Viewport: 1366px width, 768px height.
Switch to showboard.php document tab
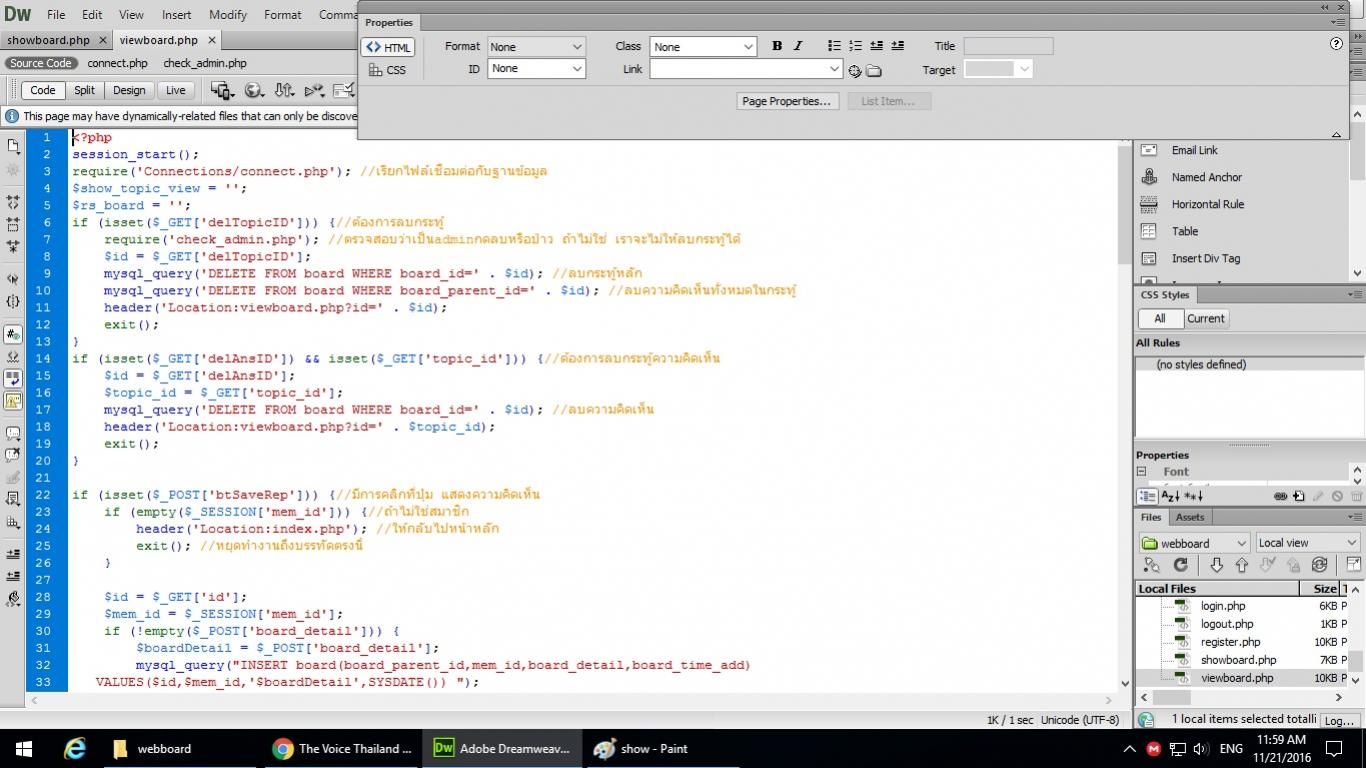[x=48, y=41]
